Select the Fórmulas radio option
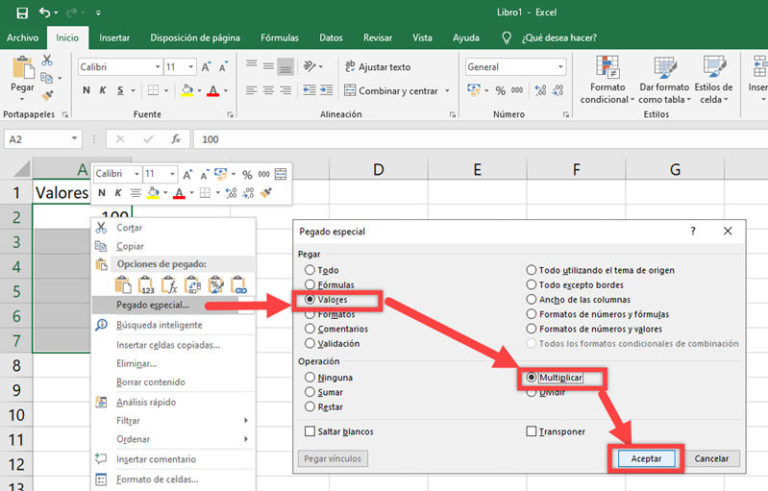768x491 pixels. [310, 285]
